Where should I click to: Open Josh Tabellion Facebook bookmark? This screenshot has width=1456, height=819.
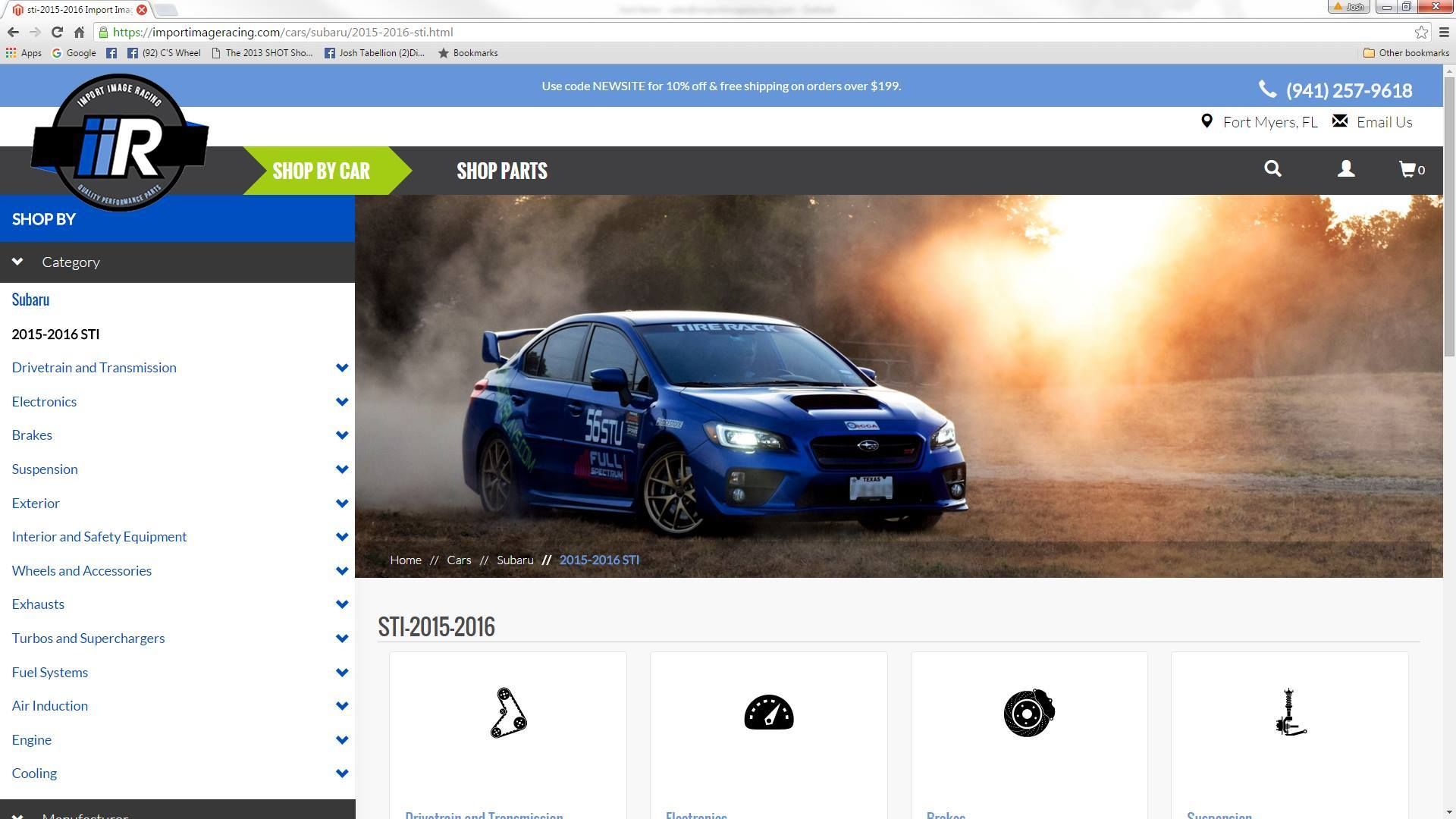pyautogui.click(x=375, y=53)
